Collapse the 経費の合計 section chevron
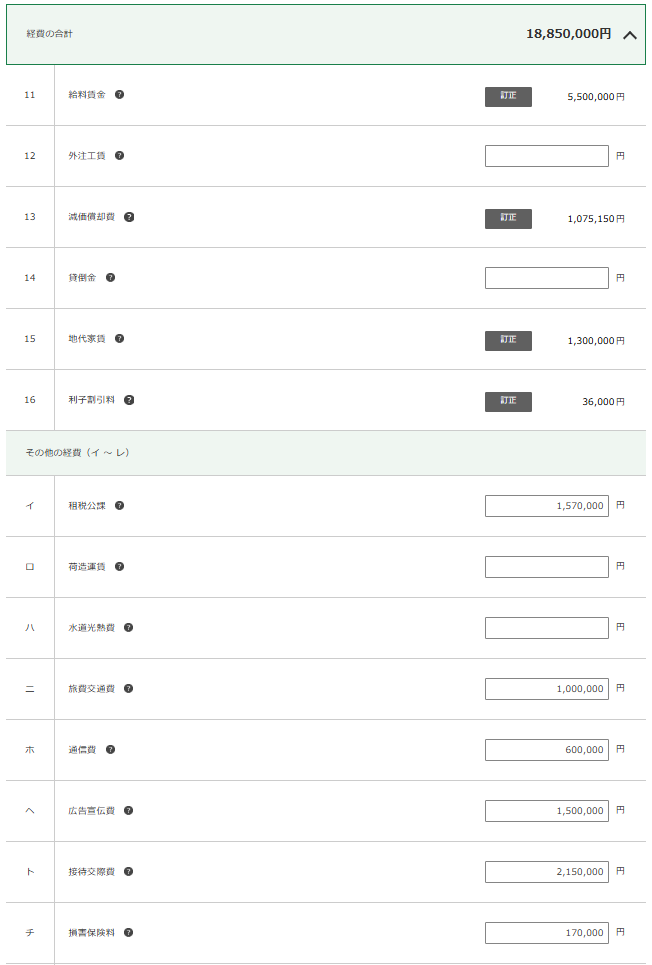 coord(629,35)
